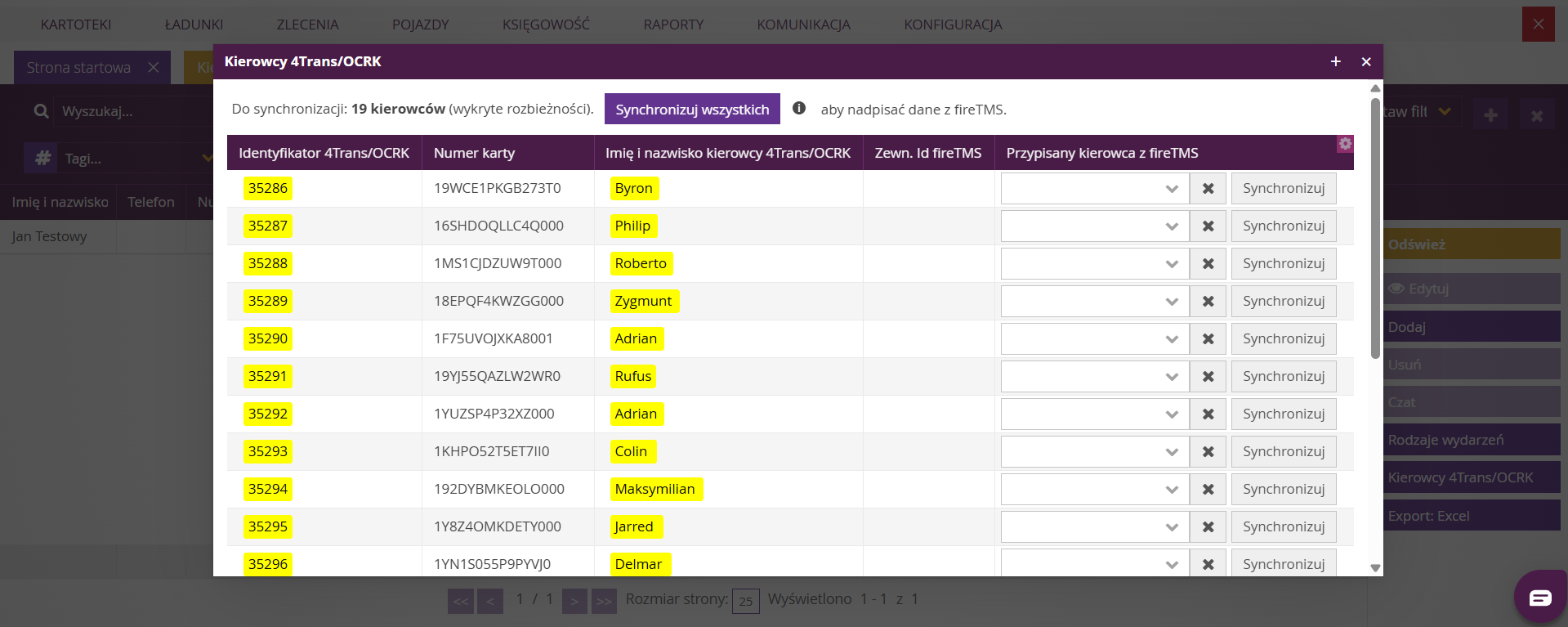Click Export: Excel button
The image size is (1568, 627).
tap(1472, 516)
